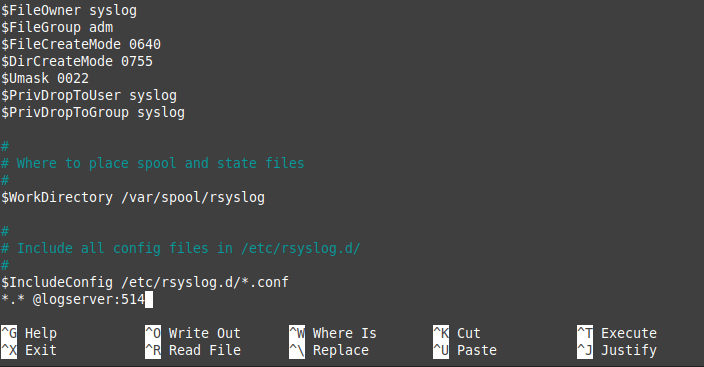Click the $IncludeConfig /etc/rsyslog.d/*.conf line

[145, 283]
